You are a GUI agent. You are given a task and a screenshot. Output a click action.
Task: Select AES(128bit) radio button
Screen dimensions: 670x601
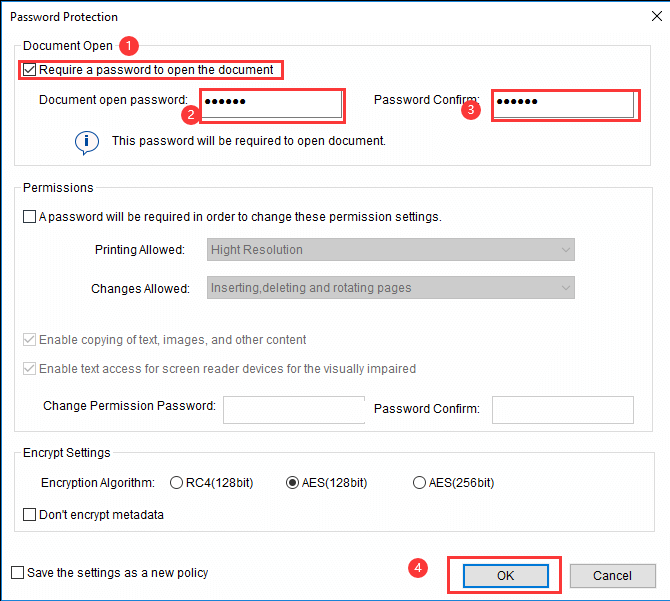(x=292, y=483)
